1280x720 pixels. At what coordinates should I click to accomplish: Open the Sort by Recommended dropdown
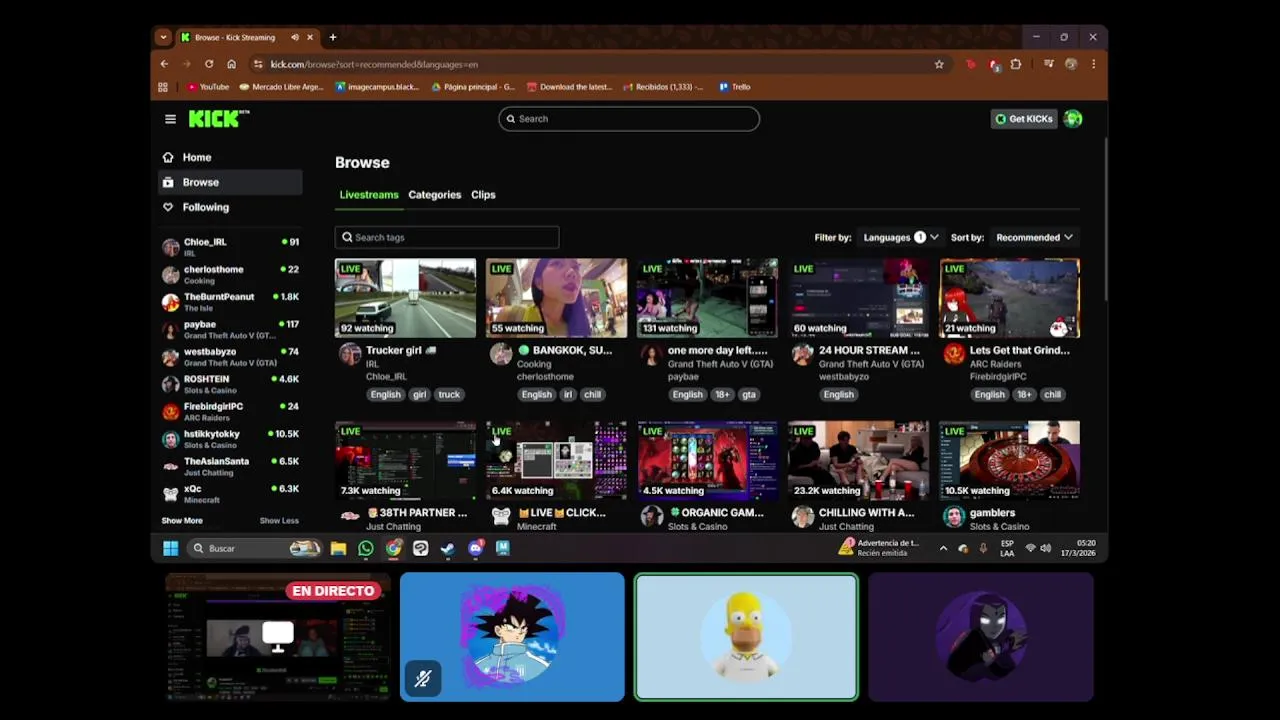pyautogui.click(x=1034, y=237)
